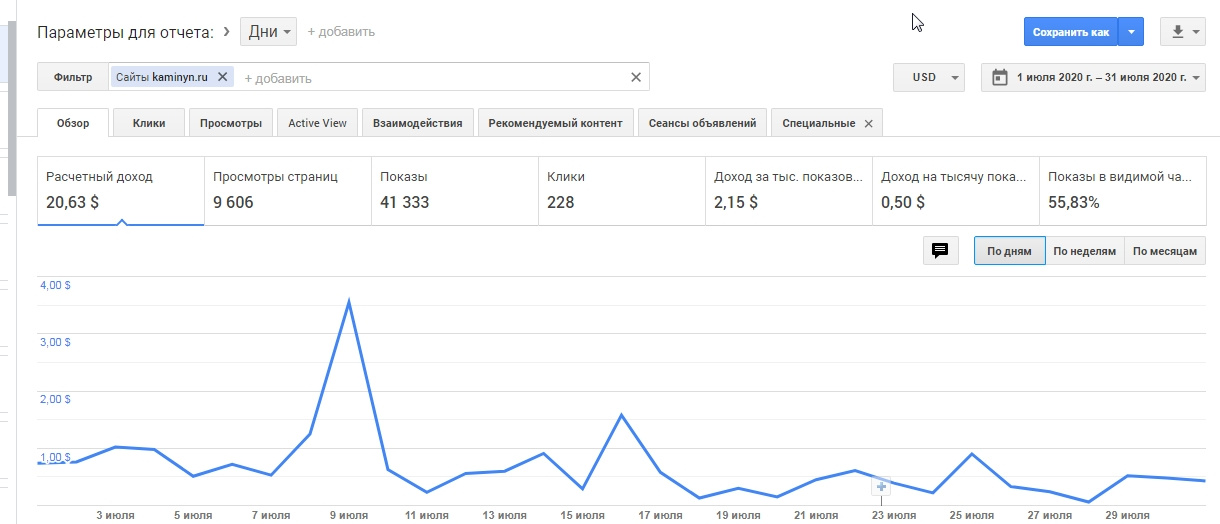Set chart grouping to По месяцам
The image size is (1220, 524).
pyautogui.click(x=1165, y=251)
